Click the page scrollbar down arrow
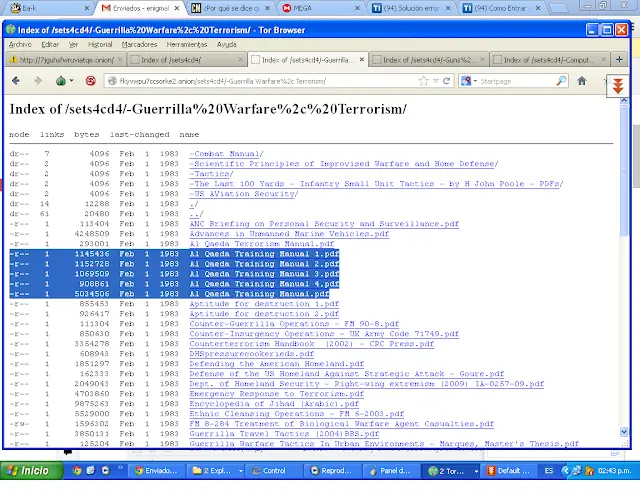This screenshot has height=500, width=640. [x=624, y=431]
